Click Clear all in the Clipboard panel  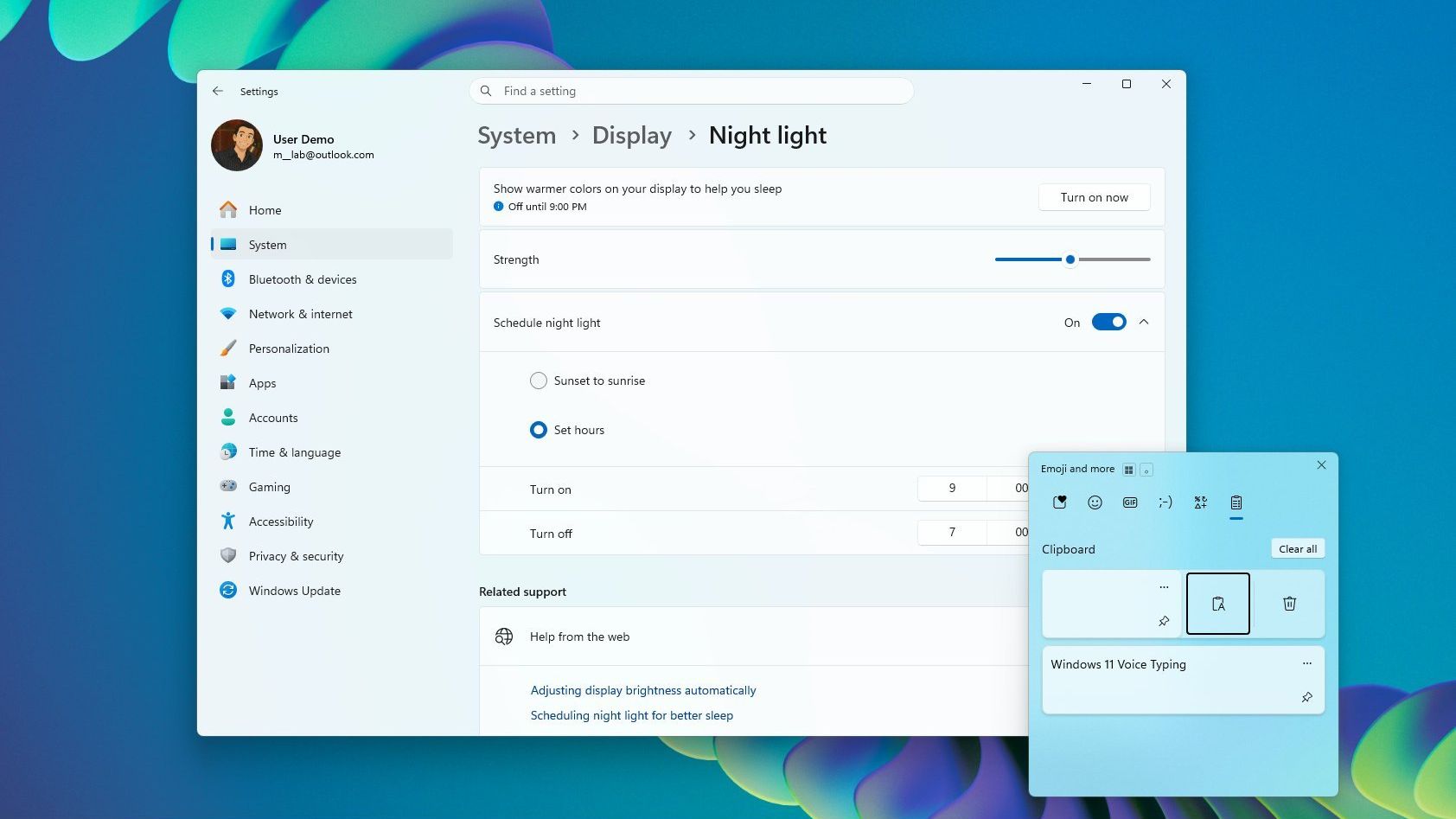point(1298,549)
